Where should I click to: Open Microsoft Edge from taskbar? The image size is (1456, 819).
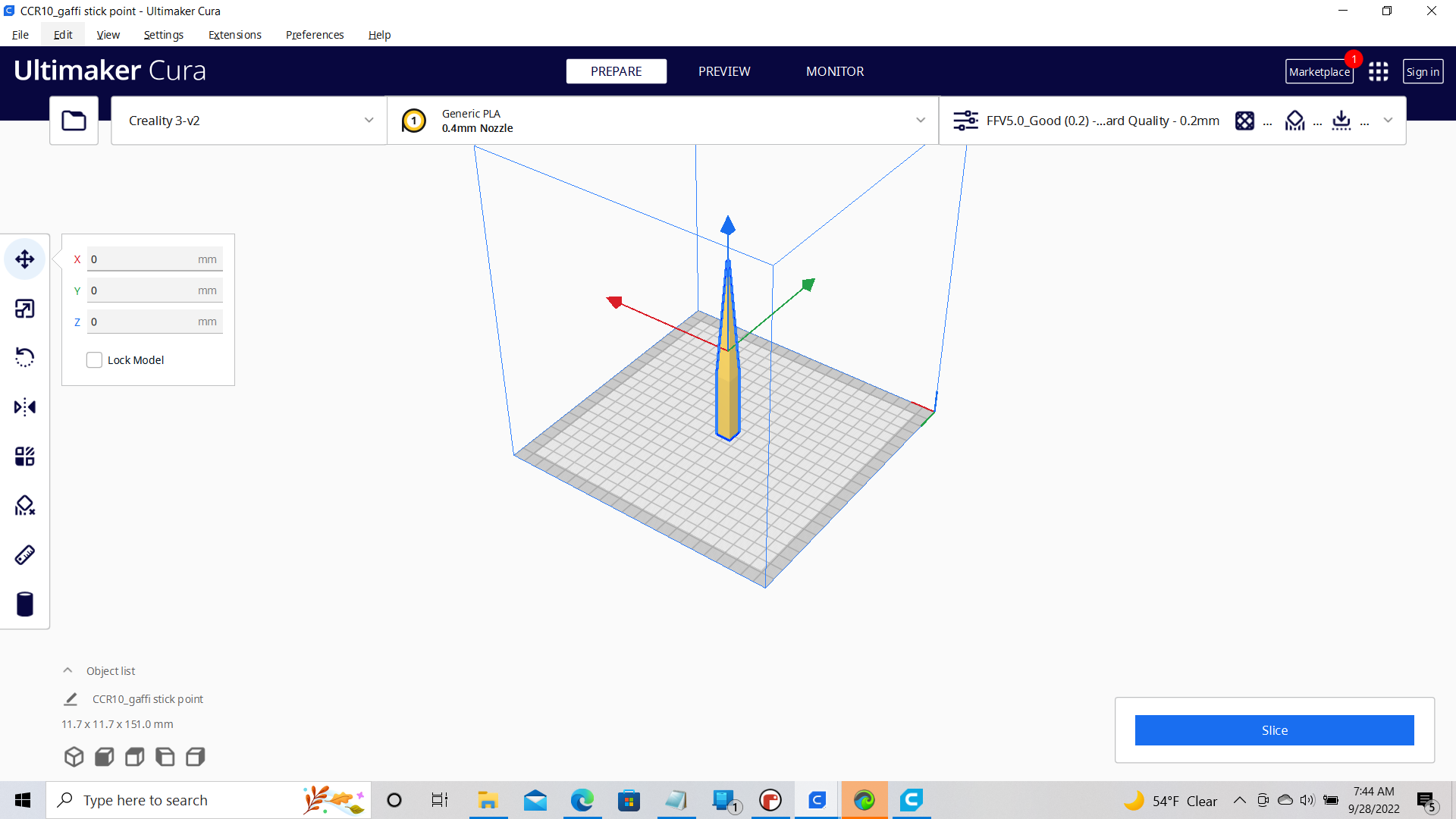(582, 800)
